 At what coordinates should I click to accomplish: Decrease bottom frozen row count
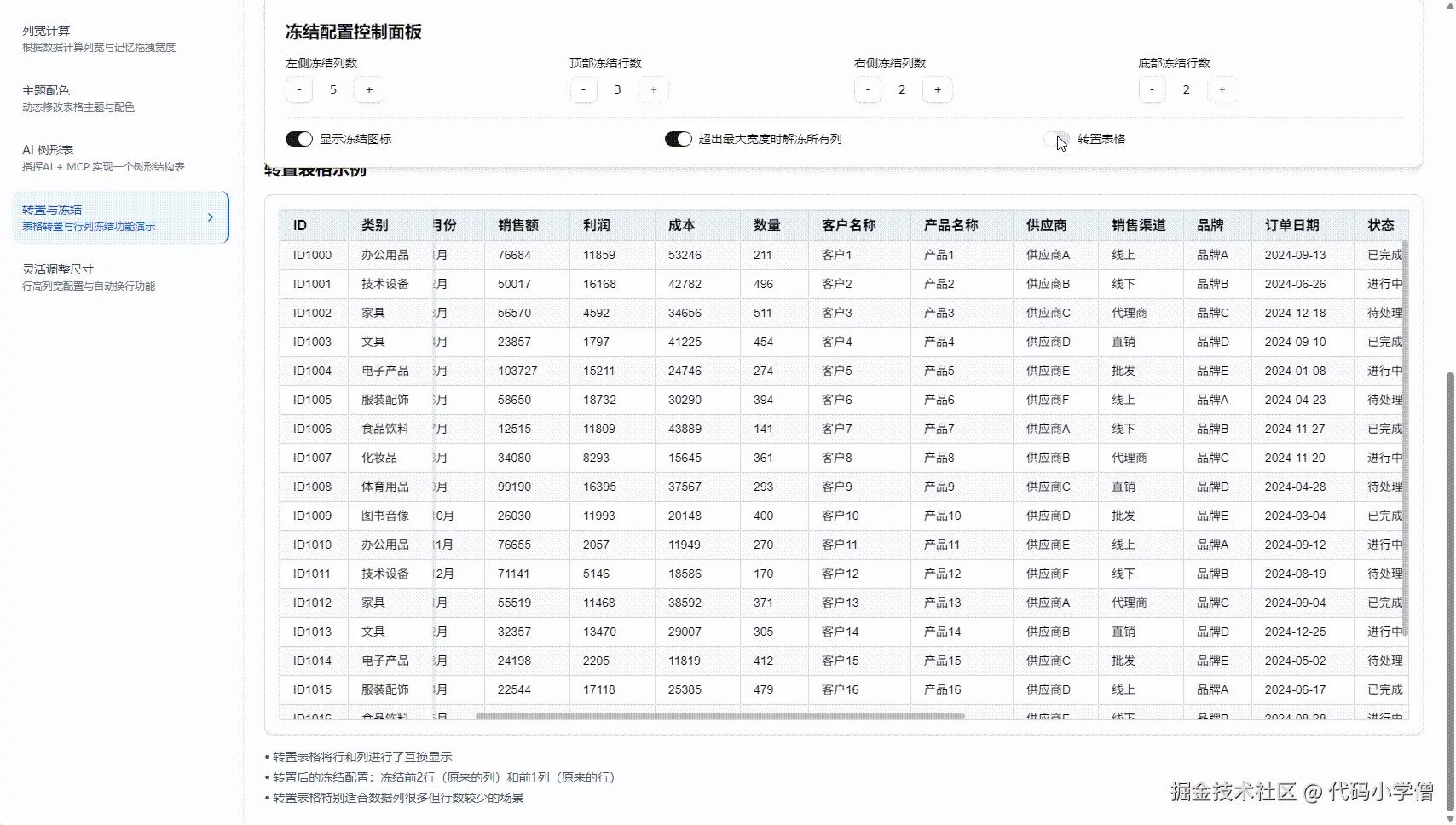pos(1152,89)
